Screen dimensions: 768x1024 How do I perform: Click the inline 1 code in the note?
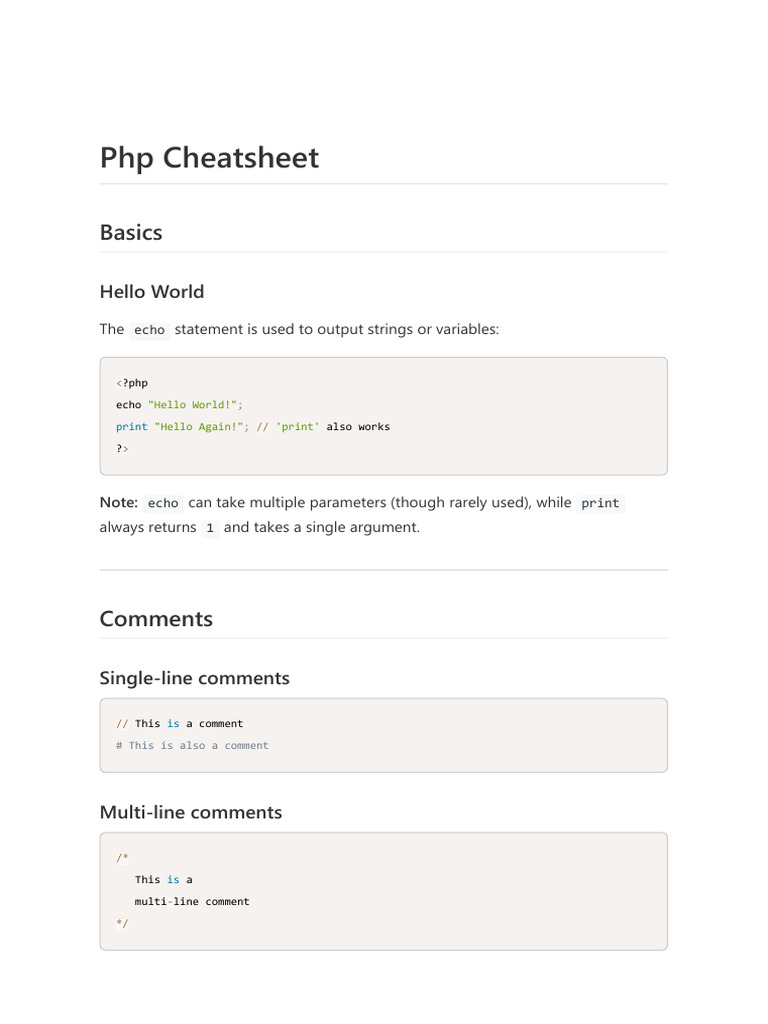click(x=210, y=528)
